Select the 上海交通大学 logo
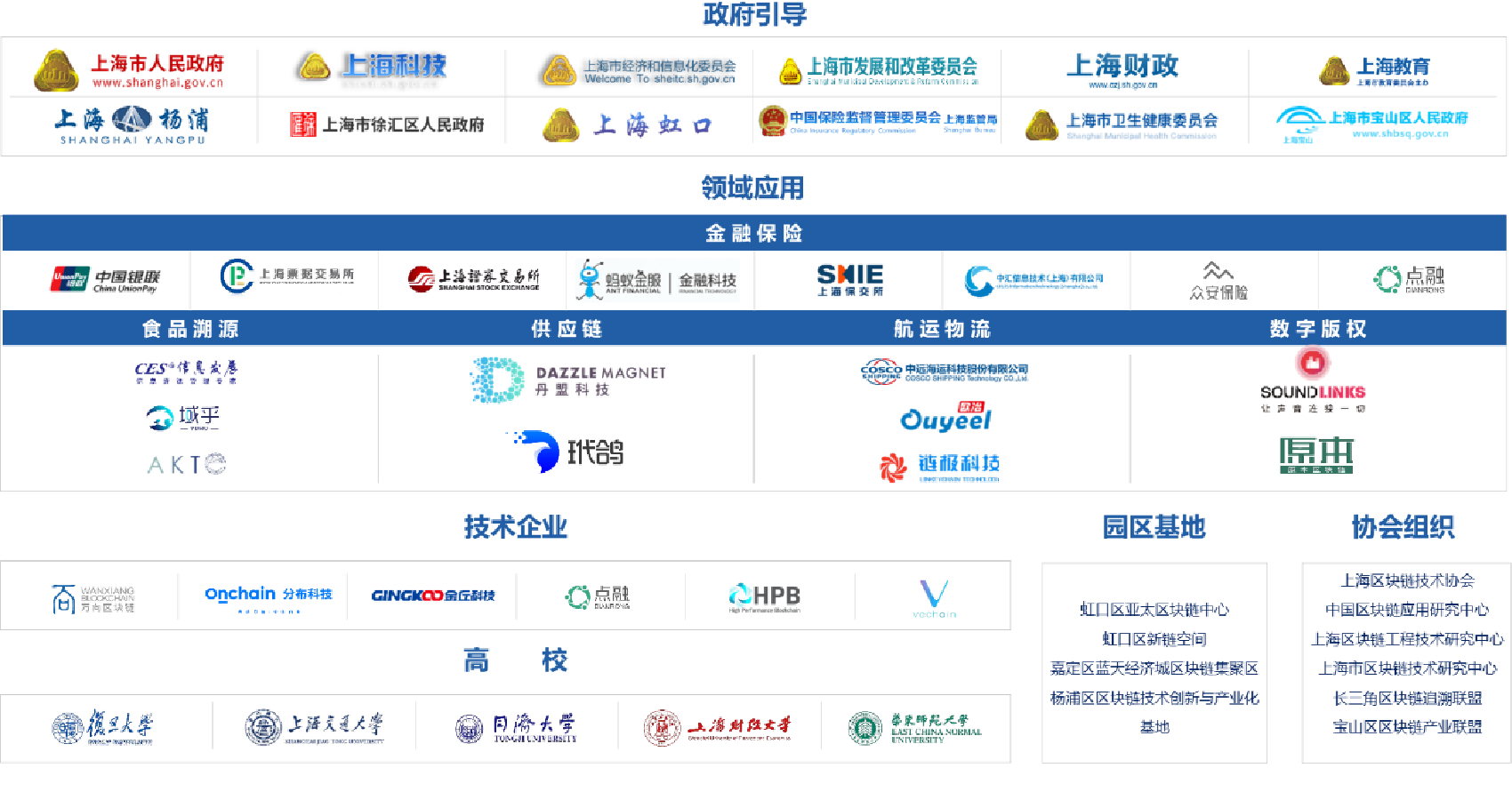Screen dimensions: 1512x800 (315, 727)
